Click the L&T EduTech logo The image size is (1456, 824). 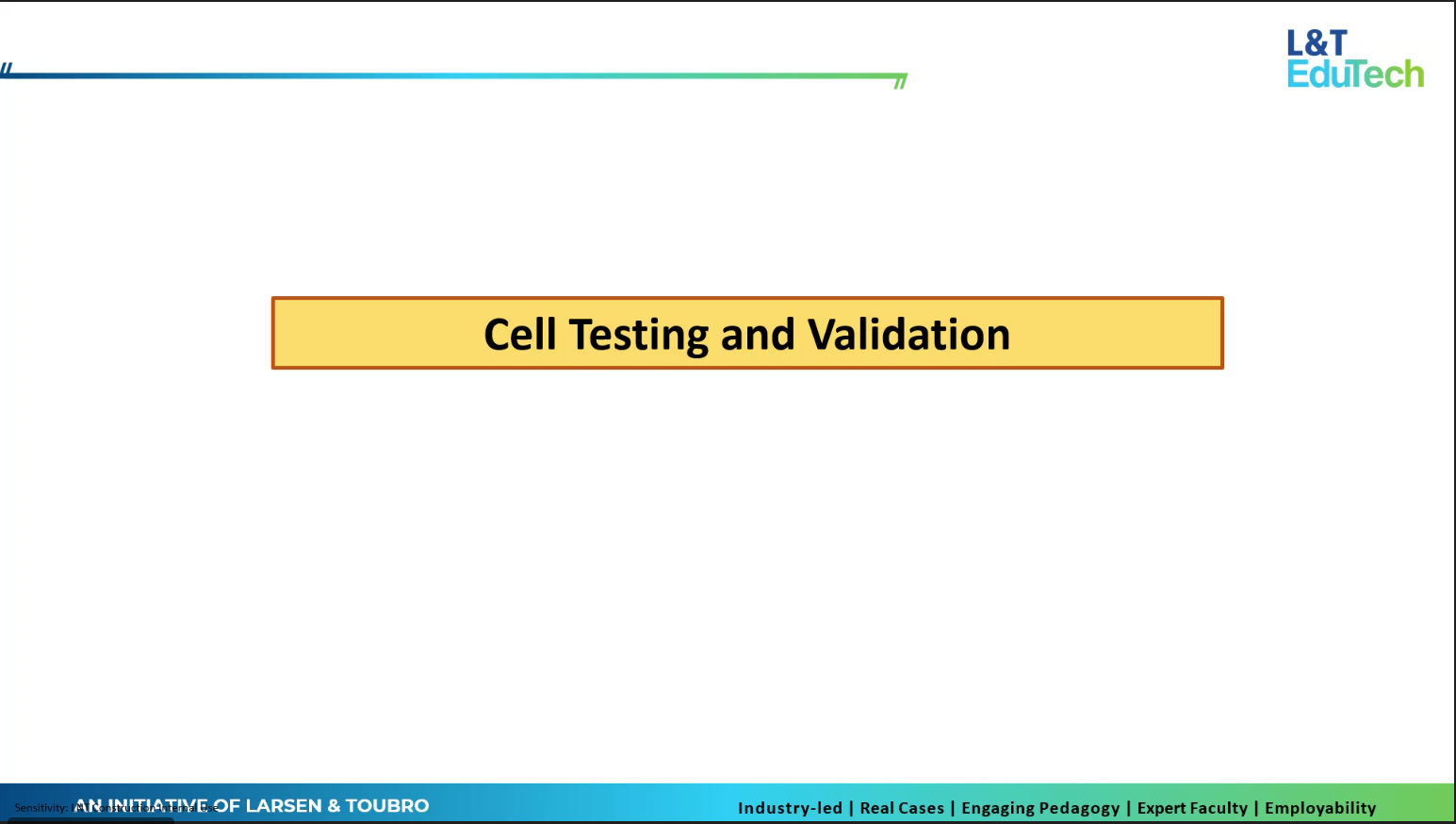pyautogui.click(x=1354, y=58)
